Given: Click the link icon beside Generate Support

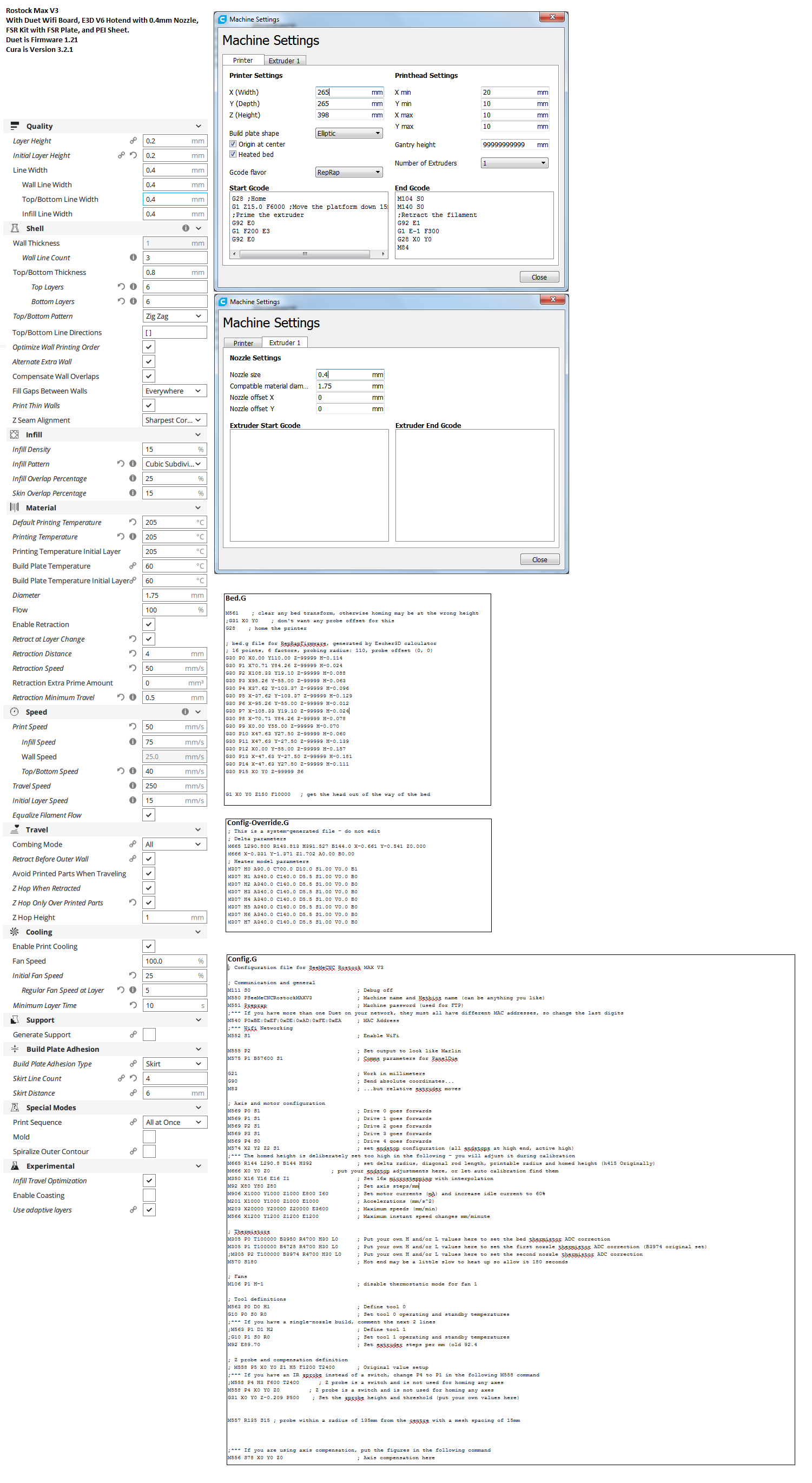Looking at the screenshot, I should (x=133, y=1034).
